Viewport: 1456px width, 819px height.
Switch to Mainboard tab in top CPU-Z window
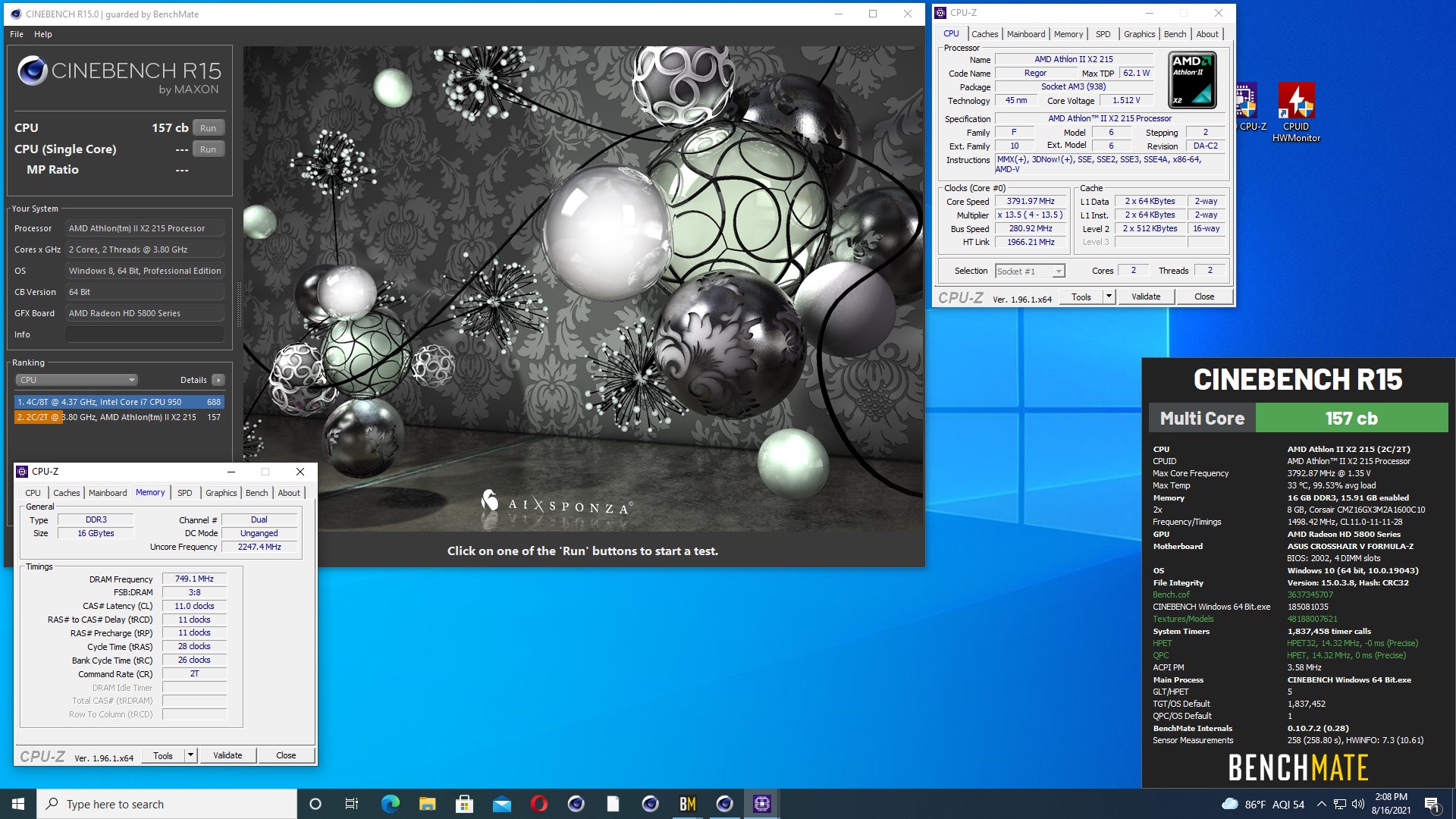(x=1026, y=34)
